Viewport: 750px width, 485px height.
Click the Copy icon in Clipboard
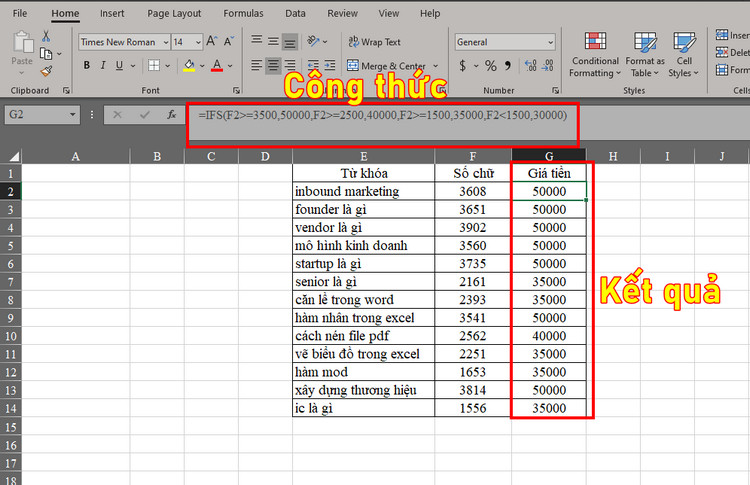[46, 54]
